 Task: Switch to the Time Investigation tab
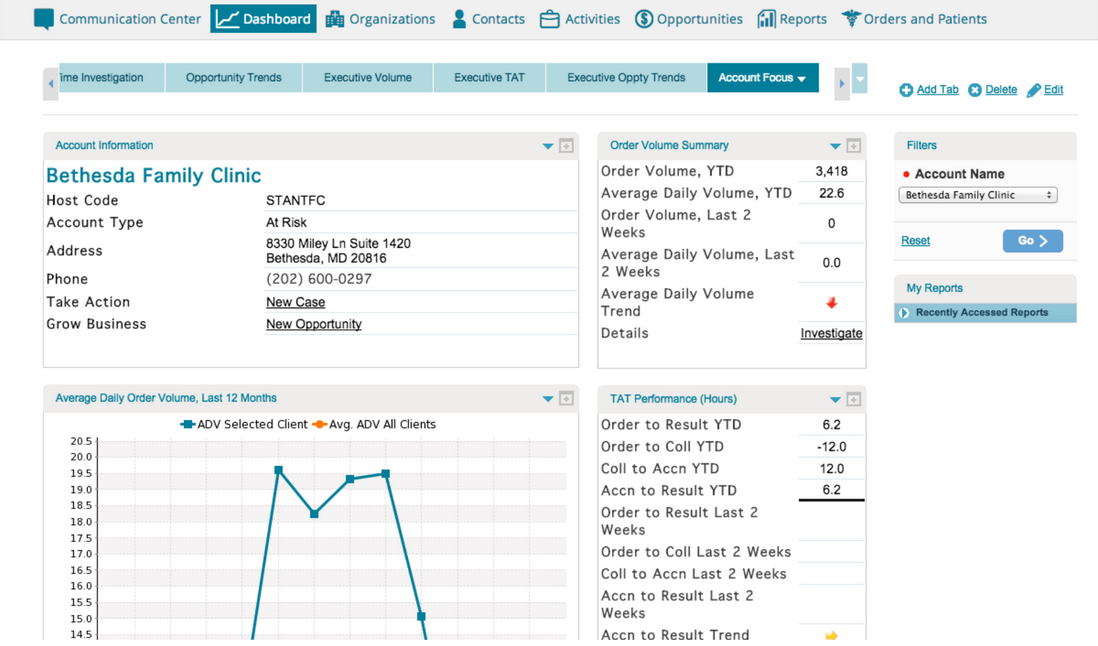111,78
